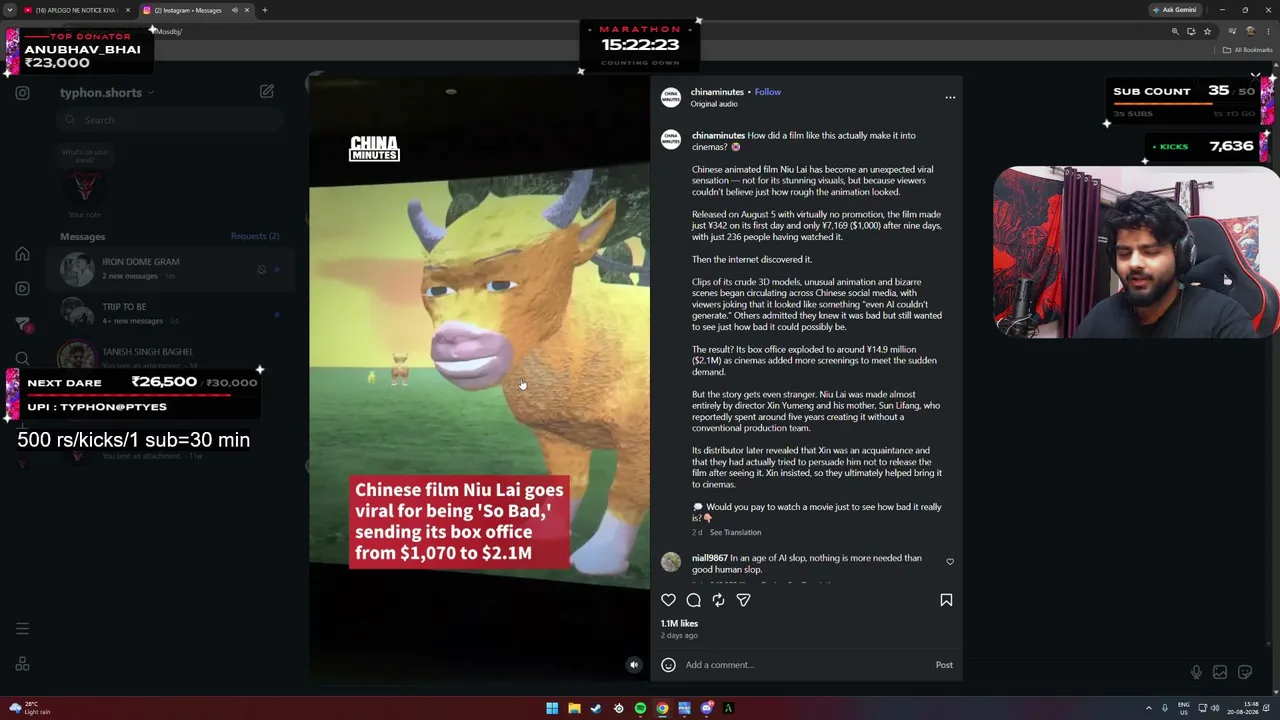Show hidden system tray icons

1149,709
